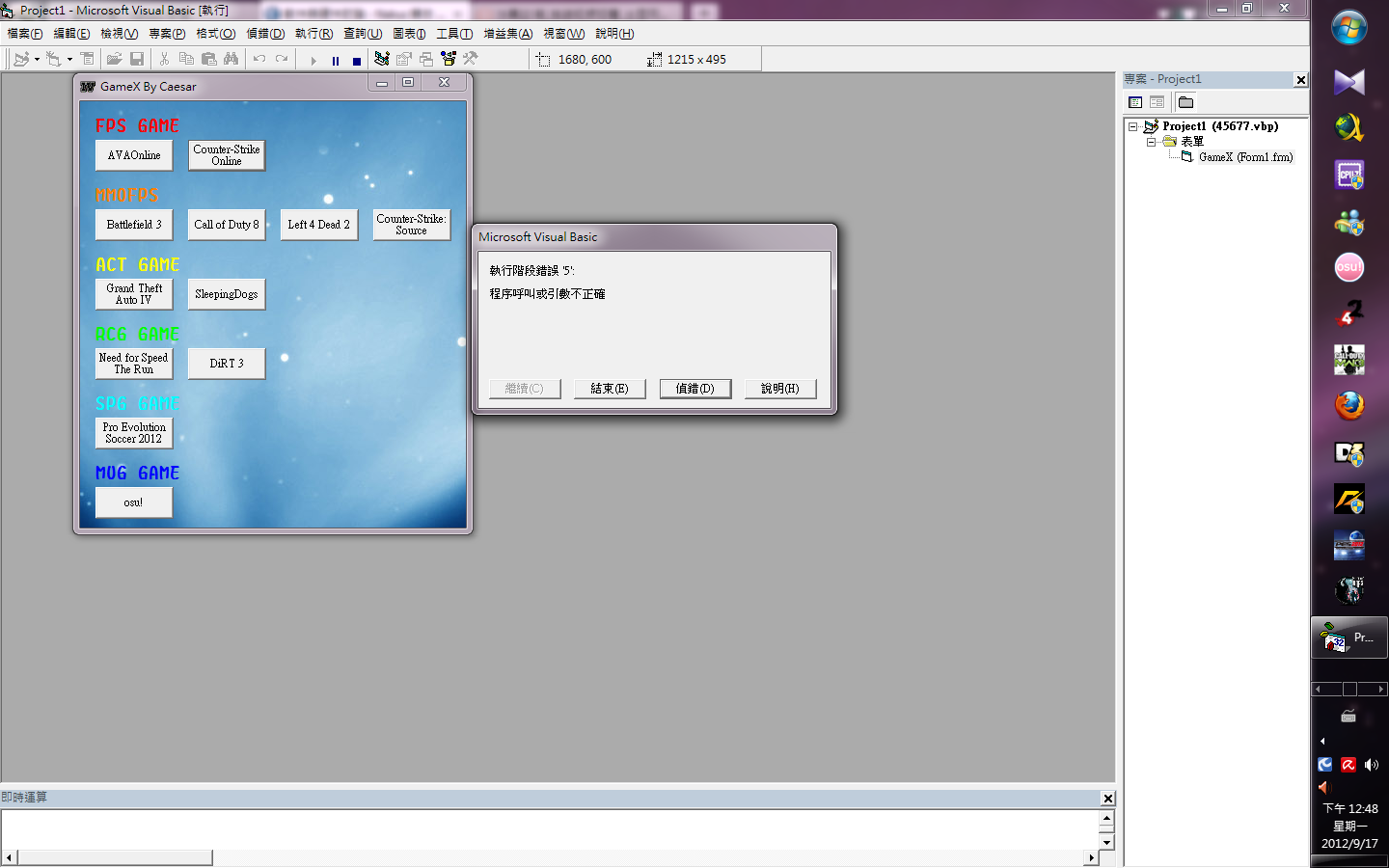Click the AVAOnline button in GameX
Screen dimensions: 1389x868
click(x=134, y=155)
